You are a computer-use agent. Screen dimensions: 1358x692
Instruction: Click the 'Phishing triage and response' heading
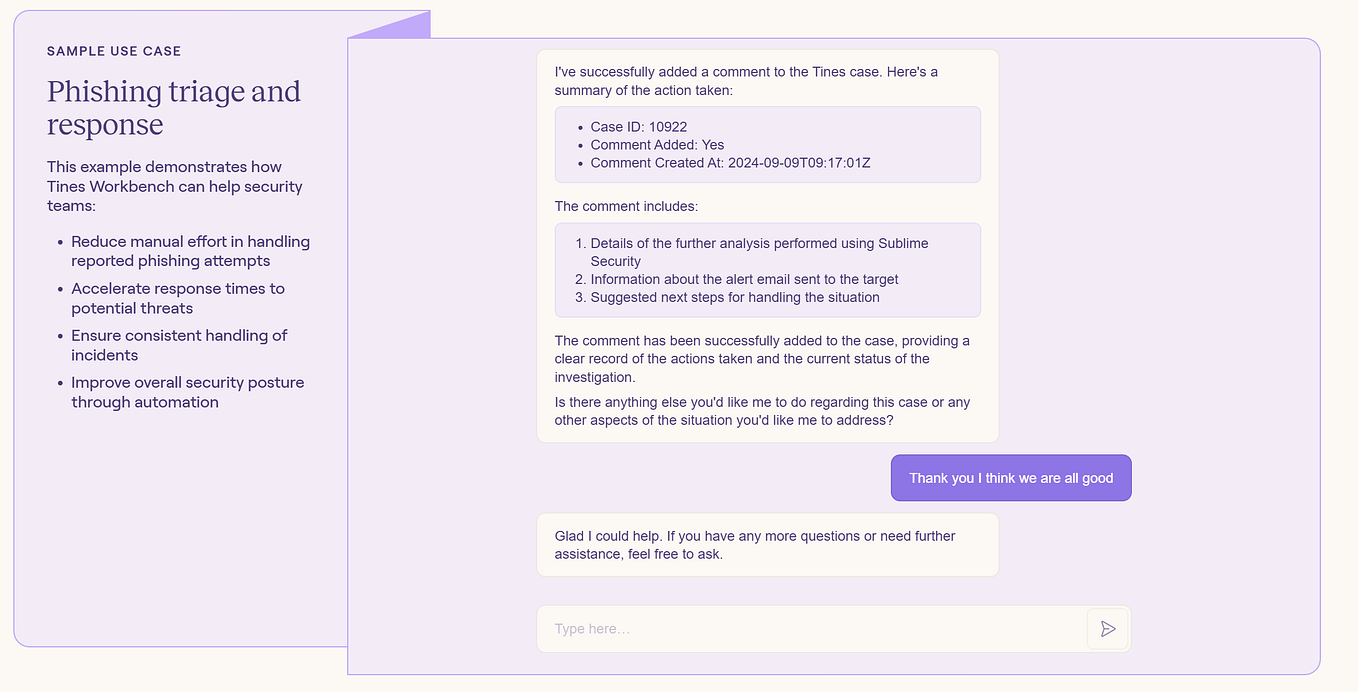pos(174,108)
